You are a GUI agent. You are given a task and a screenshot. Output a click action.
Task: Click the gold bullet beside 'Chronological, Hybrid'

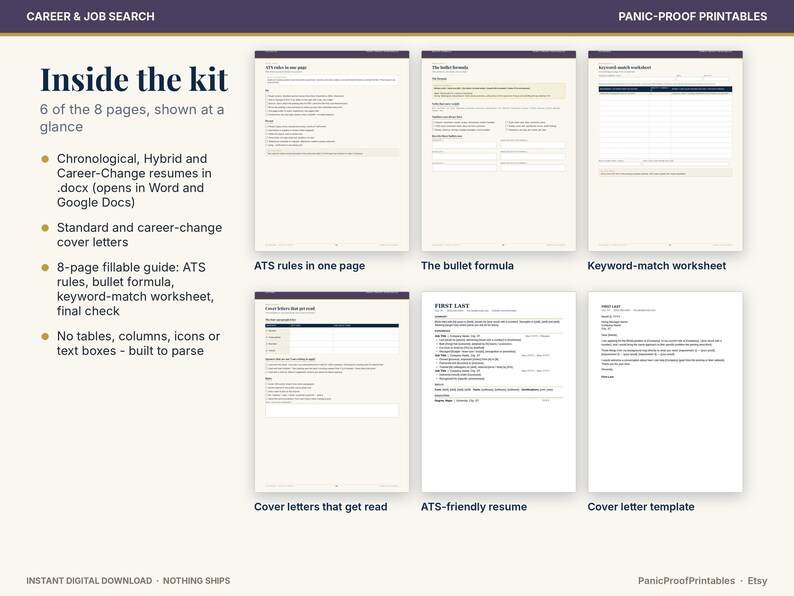(45, 159)
